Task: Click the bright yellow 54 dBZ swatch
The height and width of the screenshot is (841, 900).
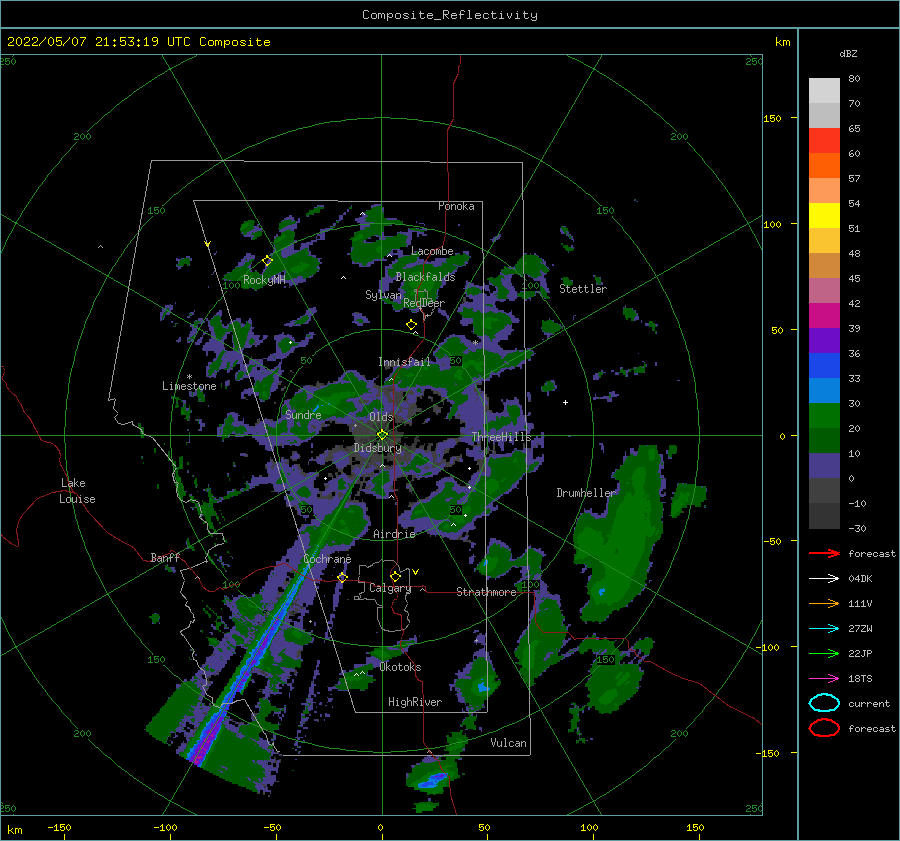Action: tap(824, 215)
